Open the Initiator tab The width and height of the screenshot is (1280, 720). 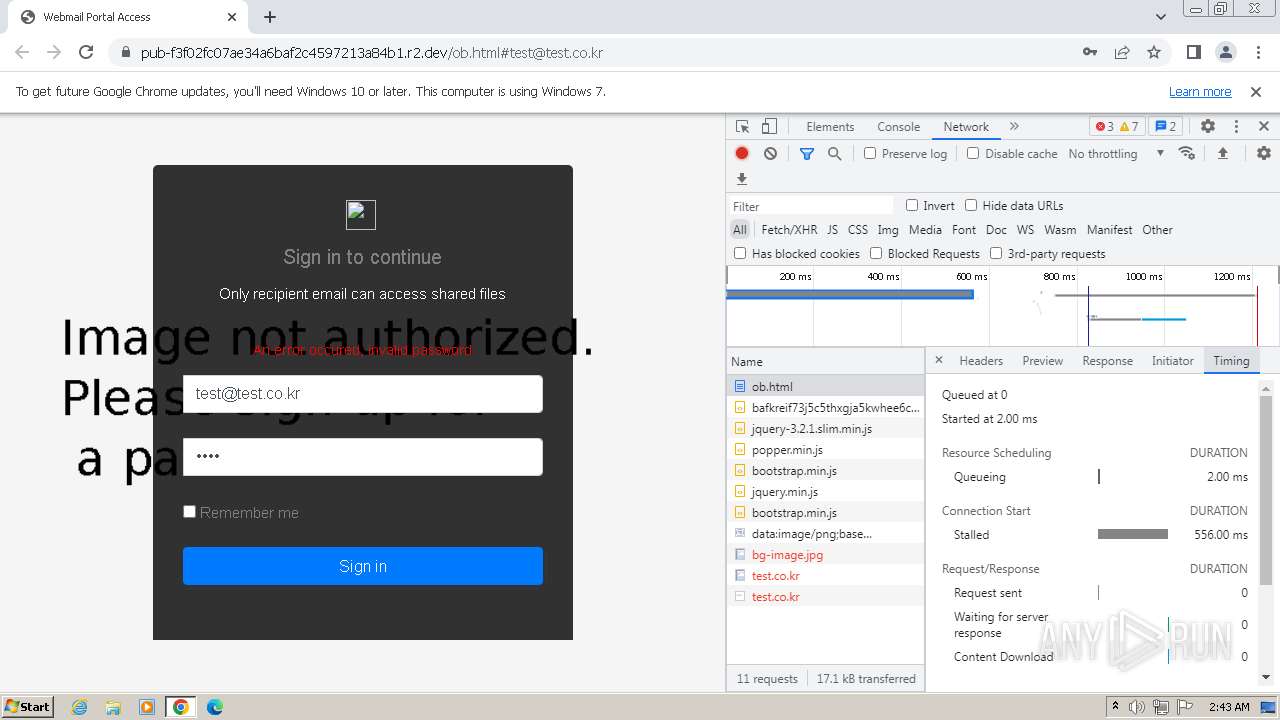click(1172, 361)
